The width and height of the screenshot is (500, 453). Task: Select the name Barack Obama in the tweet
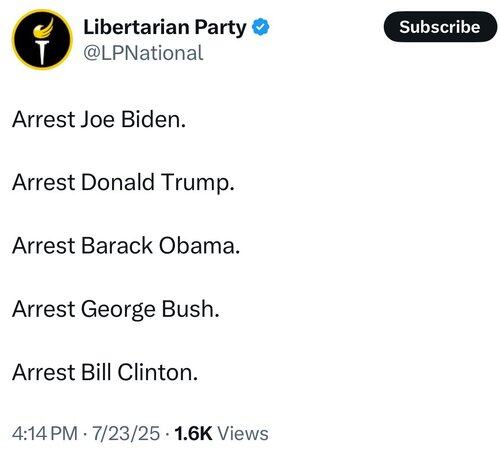[x=160, y=246]
